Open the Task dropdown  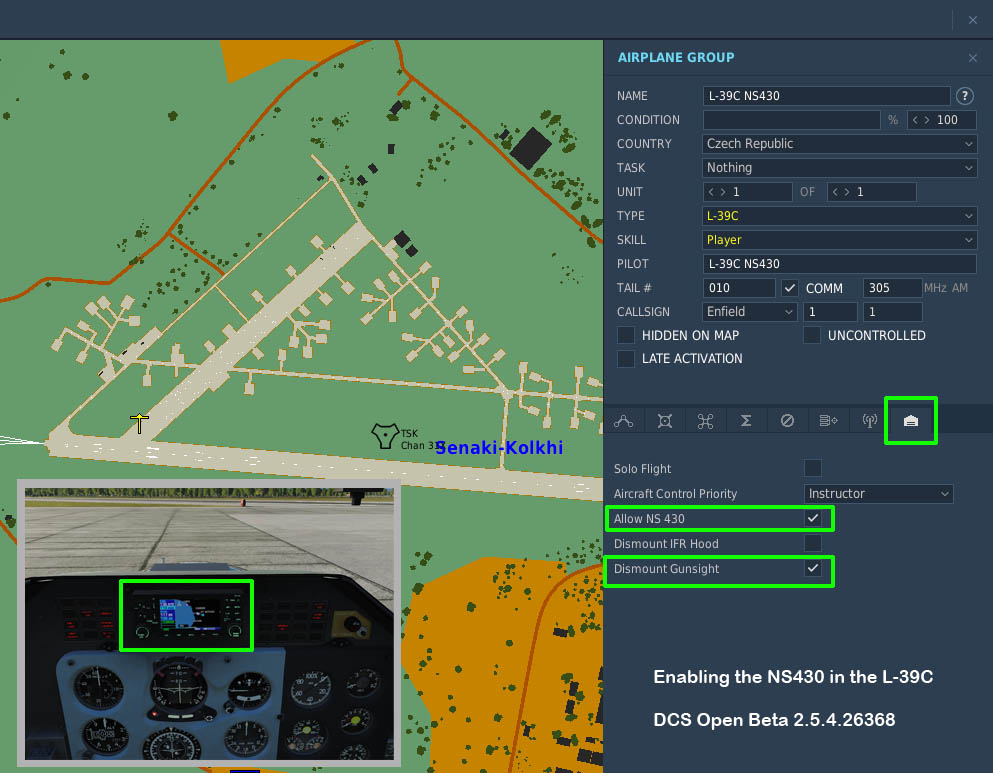[839, 168]
